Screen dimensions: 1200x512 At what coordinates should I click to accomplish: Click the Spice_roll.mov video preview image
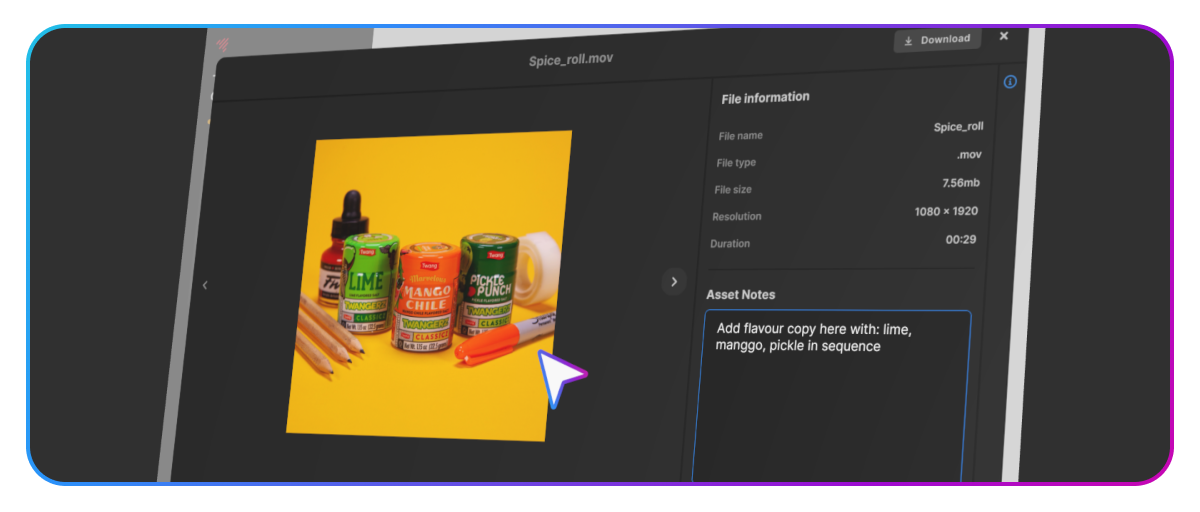430,285
